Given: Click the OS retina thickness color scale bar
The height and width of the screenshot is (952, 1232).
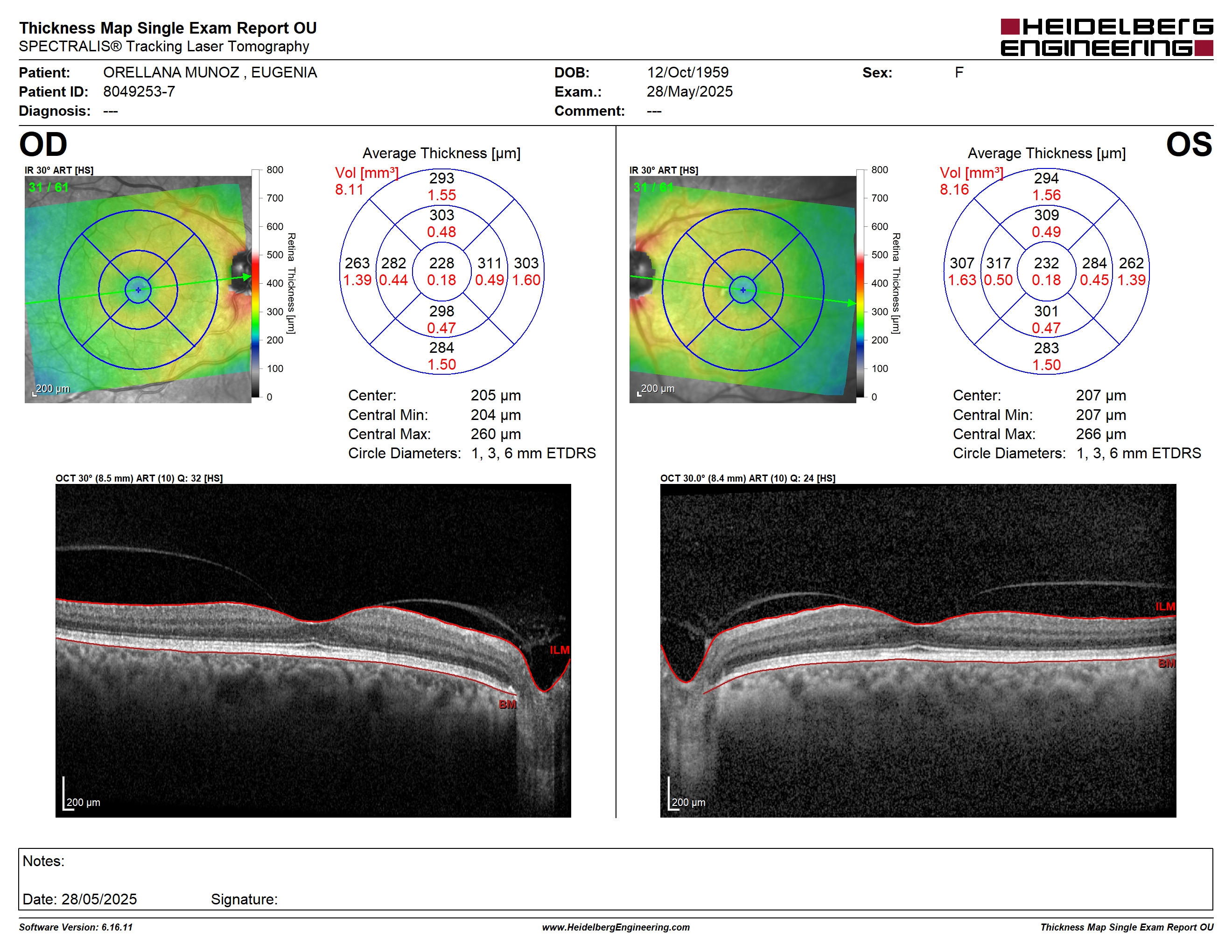Looking at the screenshot, I should pyautogui.click(x=860, y=283).
